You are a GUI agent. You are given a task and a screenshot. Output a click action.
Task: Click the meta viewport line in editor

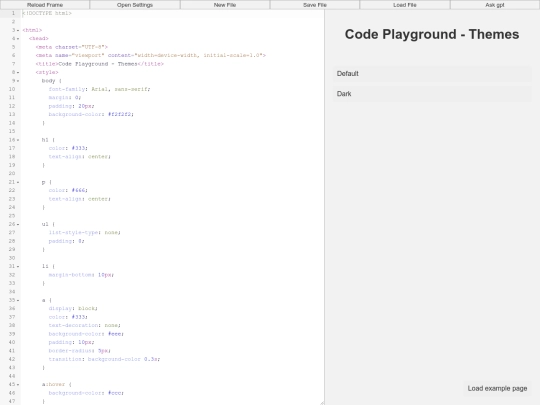click(150, 55)
